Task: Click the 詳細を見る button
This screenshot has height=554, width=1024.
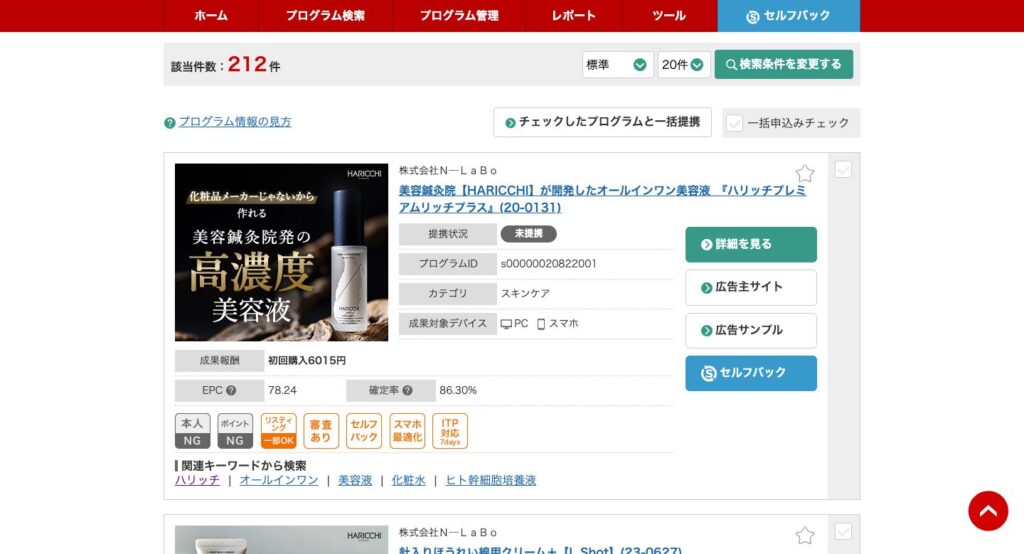Action: 751,244
